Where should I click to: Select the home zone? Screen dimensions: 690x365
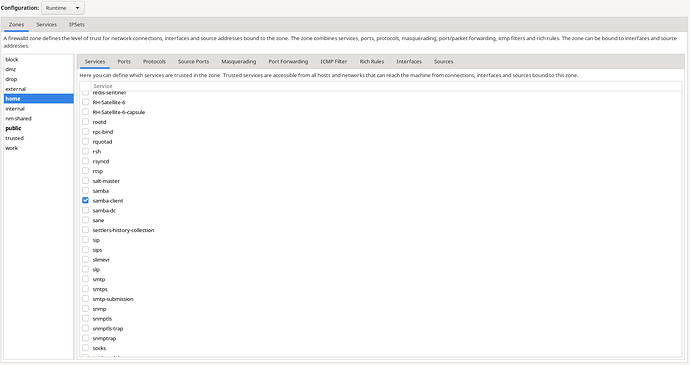39,99
